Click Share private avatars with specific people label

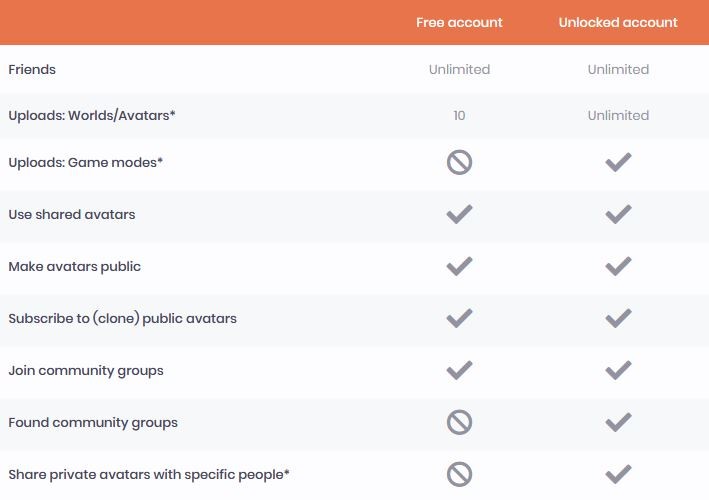pos(149,474)
